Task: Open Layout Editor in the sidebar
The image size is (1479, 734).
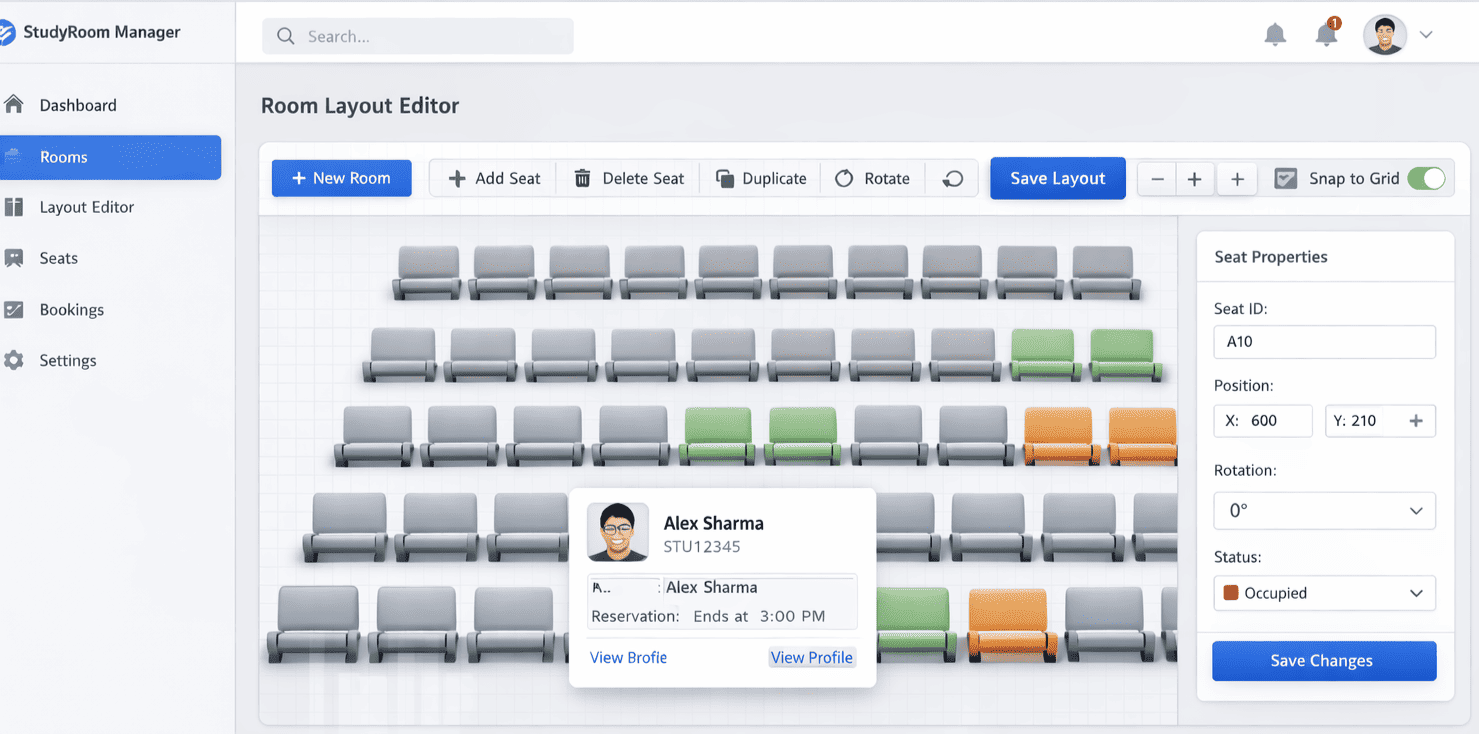Action: click(x=86, y=207)
